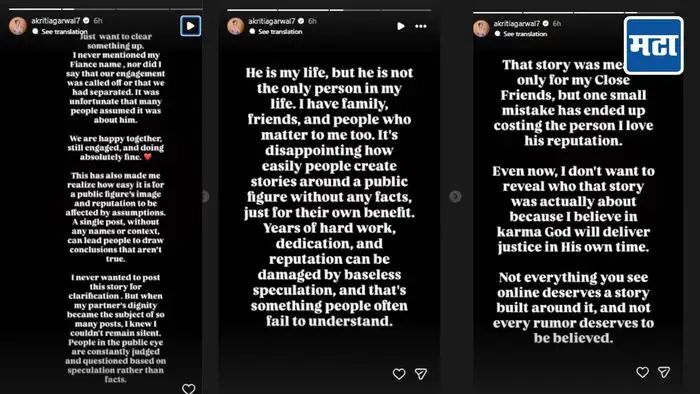This screenshot has height=394, width=700.
Task: Open the three-dot menu on middle story
Action: (421, 26)
